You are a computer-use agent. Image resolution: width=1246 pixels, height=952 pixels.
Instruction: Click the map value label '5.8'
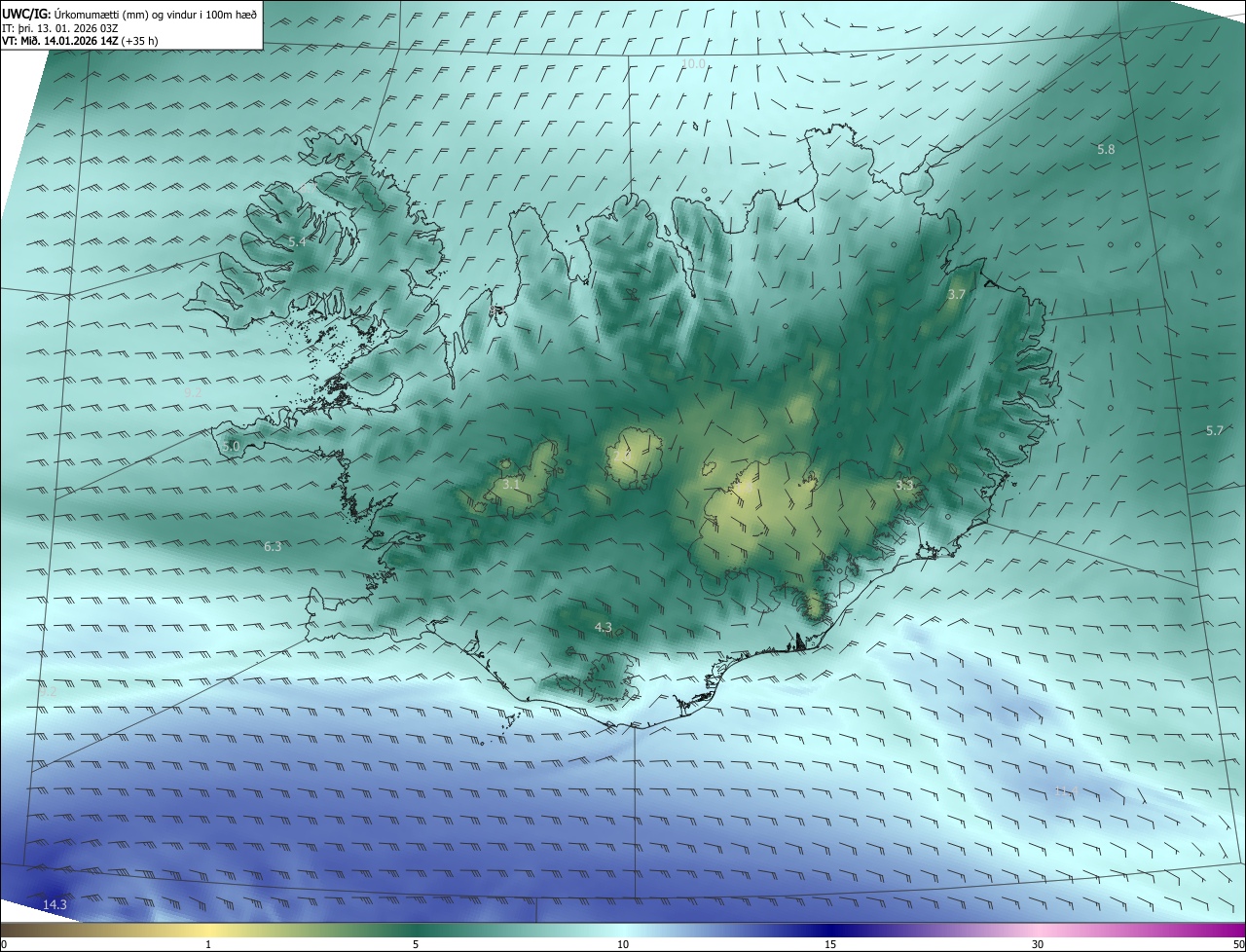pos(1106,150)
